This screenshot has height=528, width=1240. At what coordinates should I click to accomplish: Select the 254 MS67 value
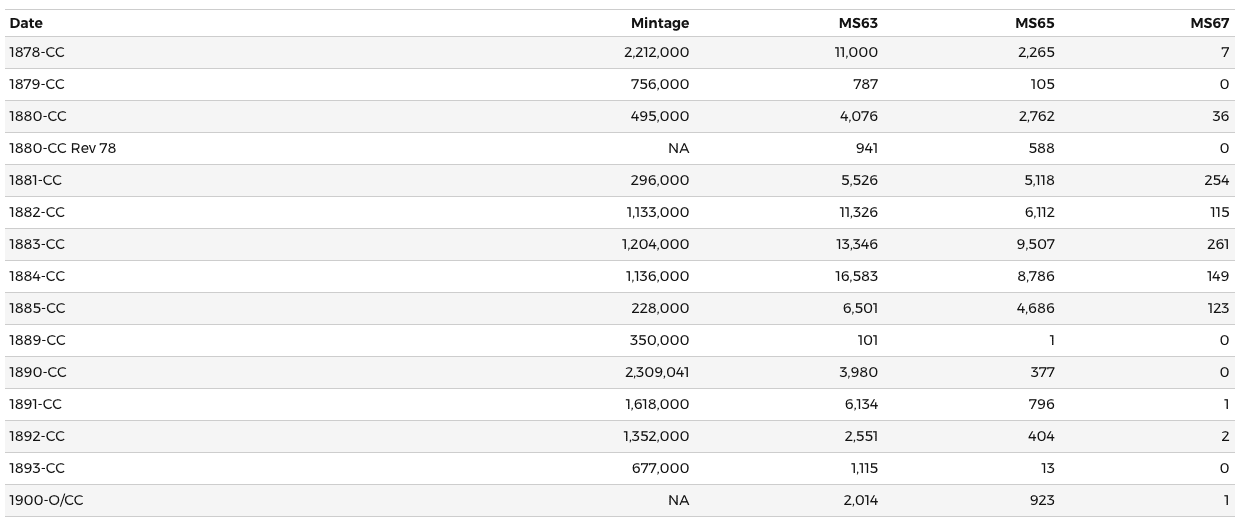[1216, 180]
